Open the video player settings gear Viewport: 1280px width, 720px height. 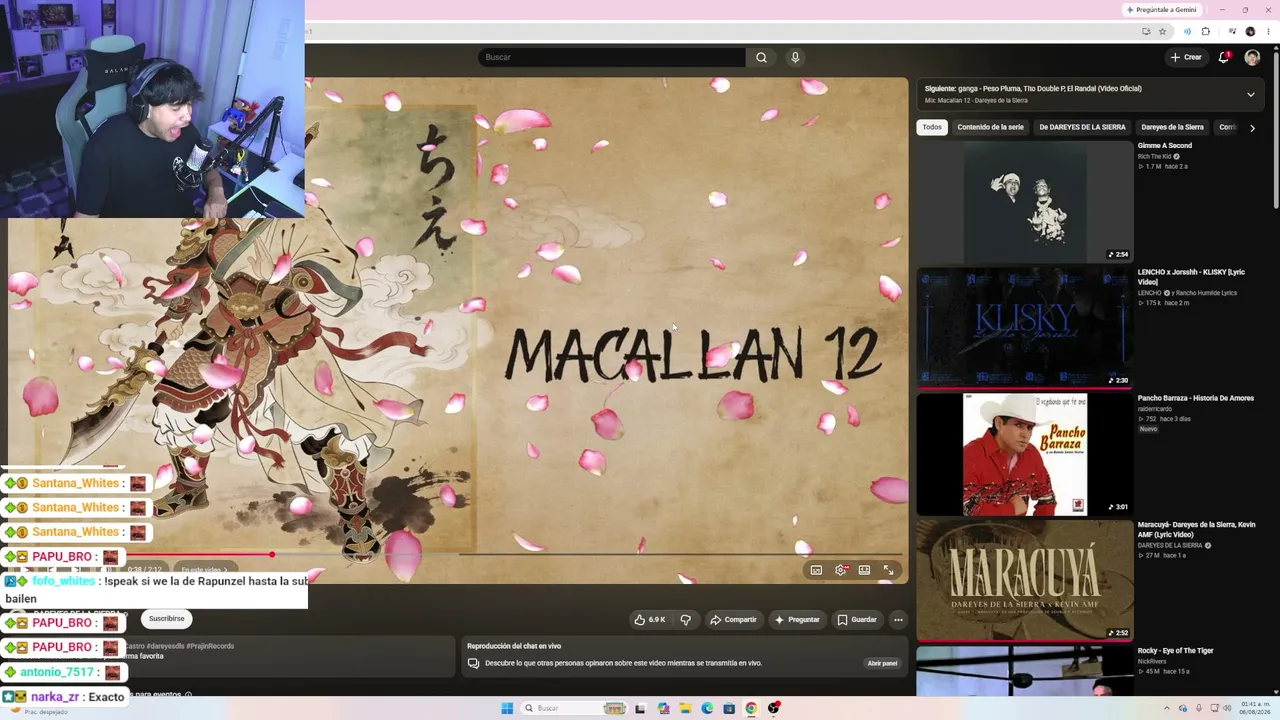840,570
